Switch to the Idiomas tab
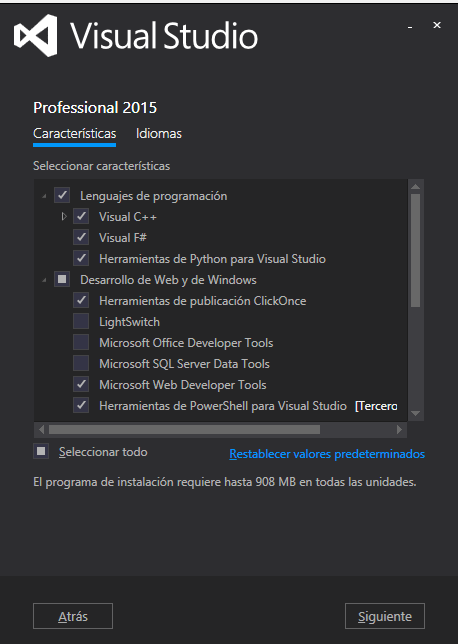 coord(159,133)
